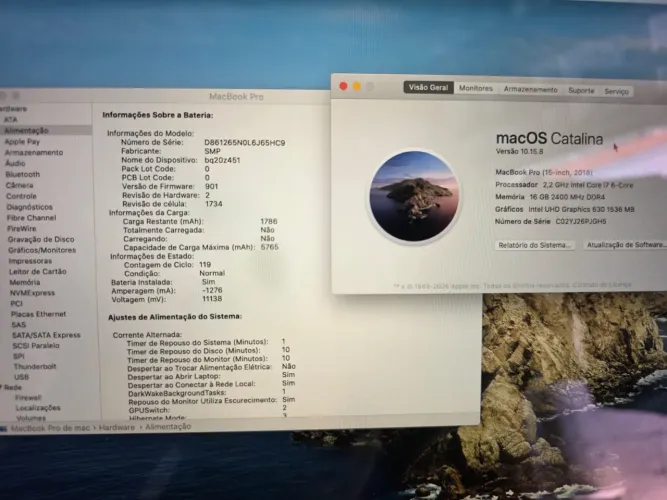The image size is (667, 500).
Task: Click the Condição value Normal
Action: (x=212, y=273)
